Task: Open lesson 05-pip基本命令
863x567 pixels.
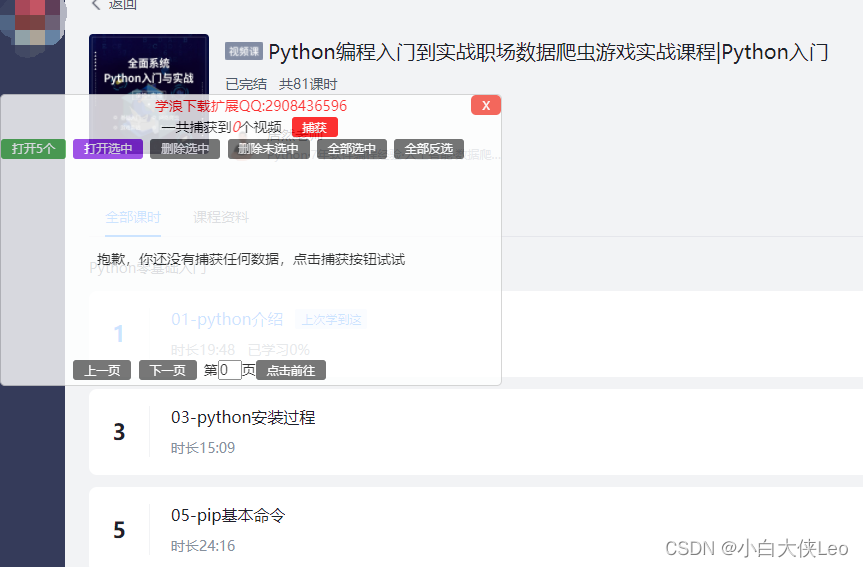Action: 228,515
